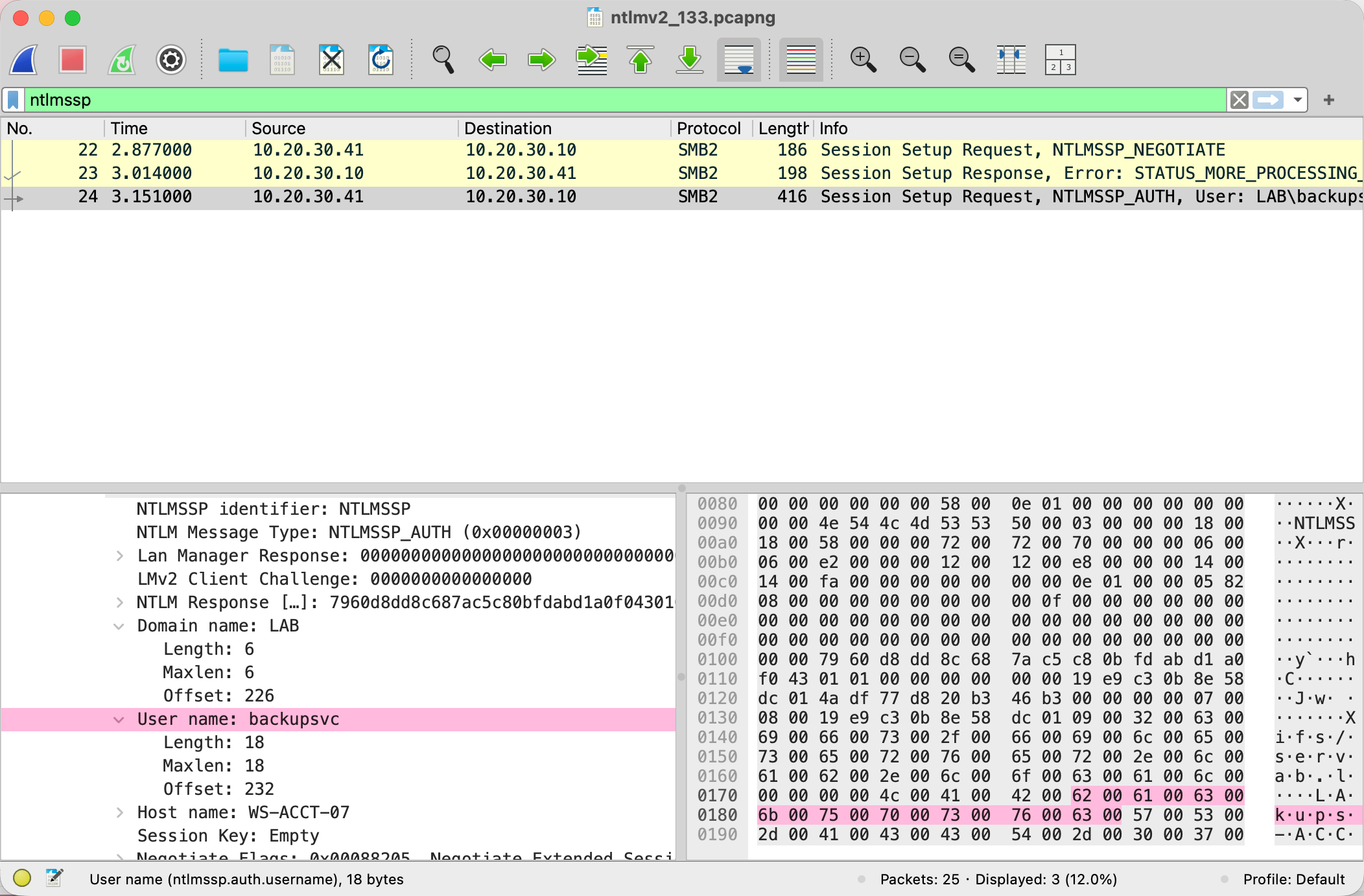The width and height of the screenshot is (1364, 896).
Task: Expand Host name WS-ACCT-07
Action: (x=120, y=813)
